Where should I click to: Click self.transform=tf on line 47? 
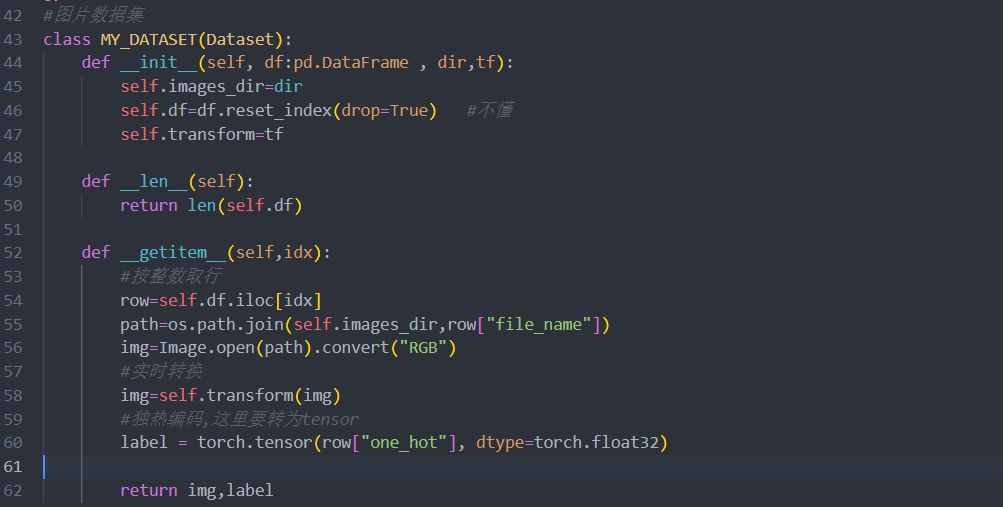[x=201, y=134]
